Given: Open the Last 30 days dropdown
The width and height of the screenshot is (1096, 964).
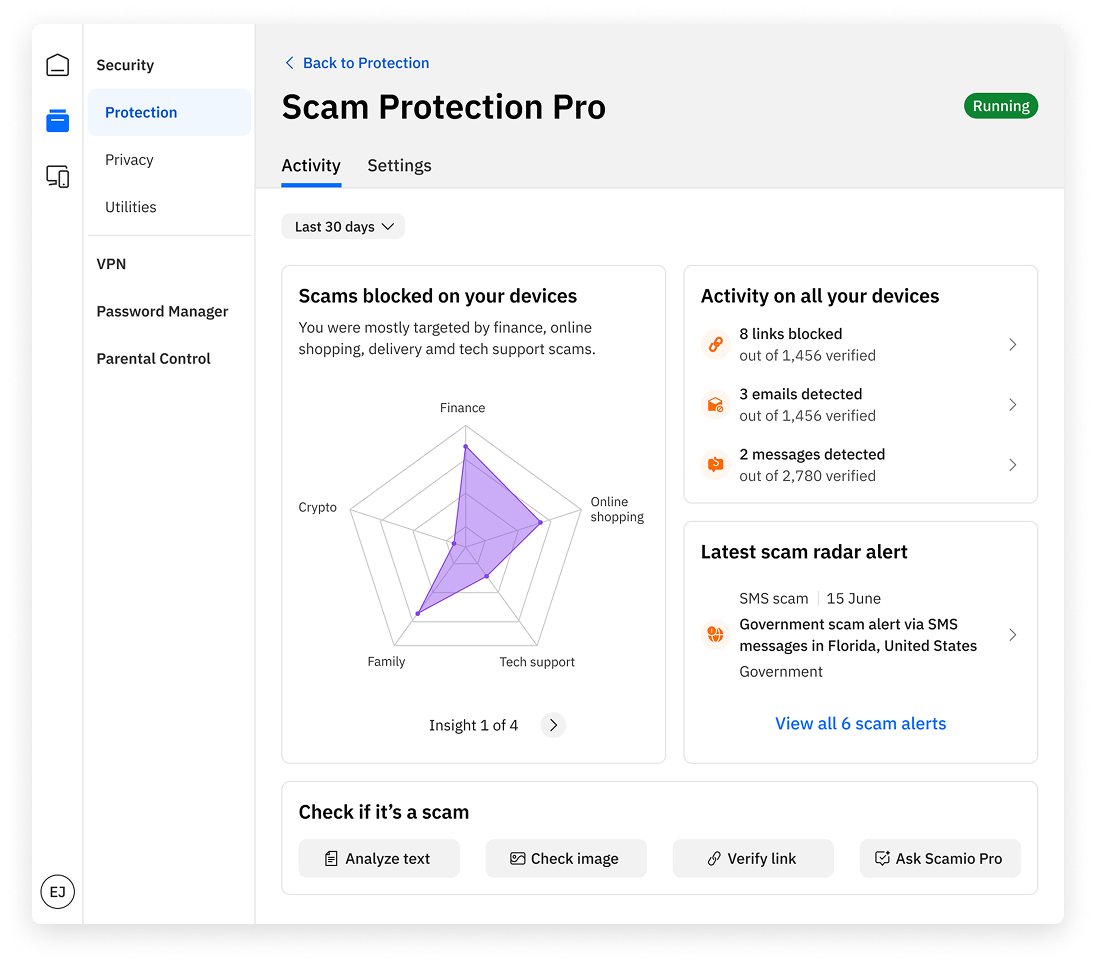Looking at the screenshot, I should coord(343,226).
